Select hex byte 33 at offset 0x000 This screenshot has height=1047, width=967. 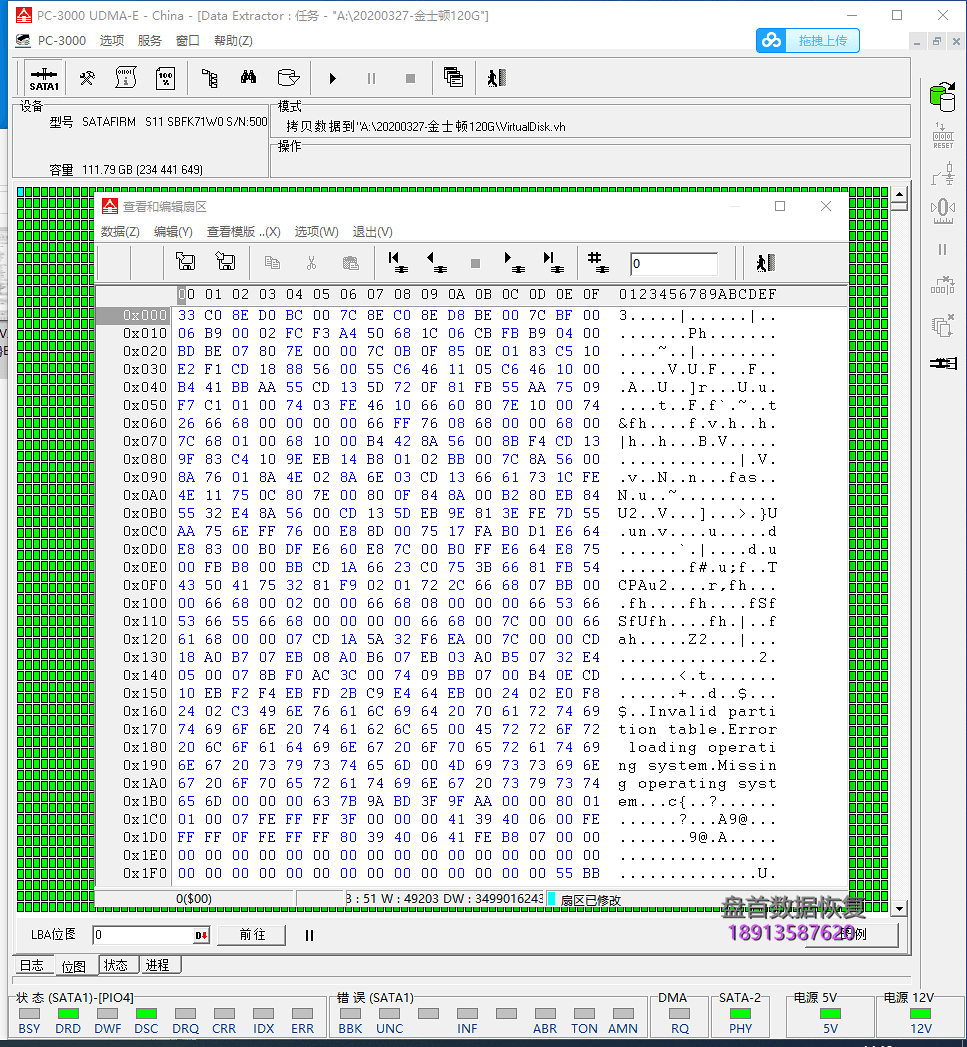(x=186, y=315)
